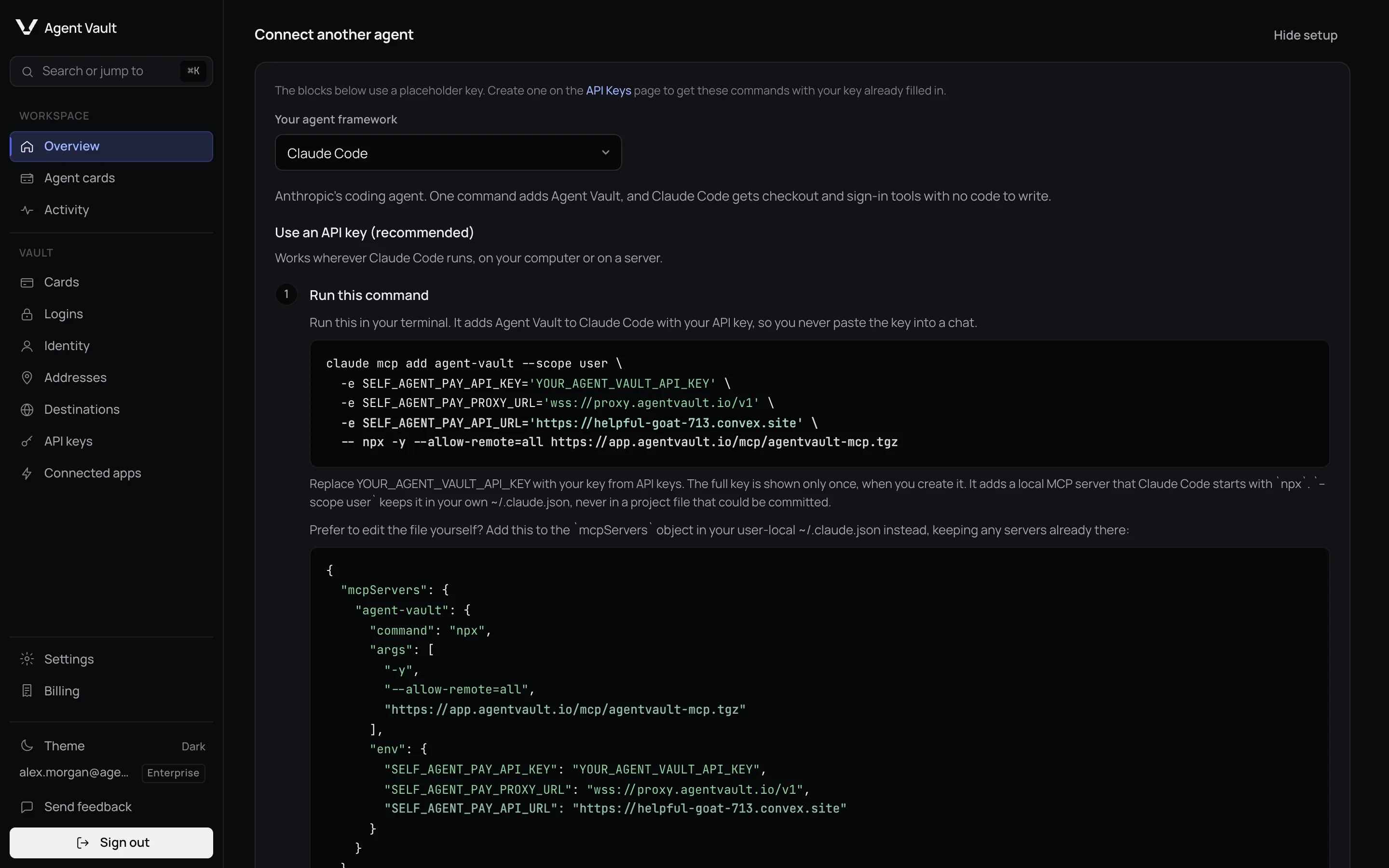Open Connected apps
The image size is (1389, 868).
pos(111,474)
